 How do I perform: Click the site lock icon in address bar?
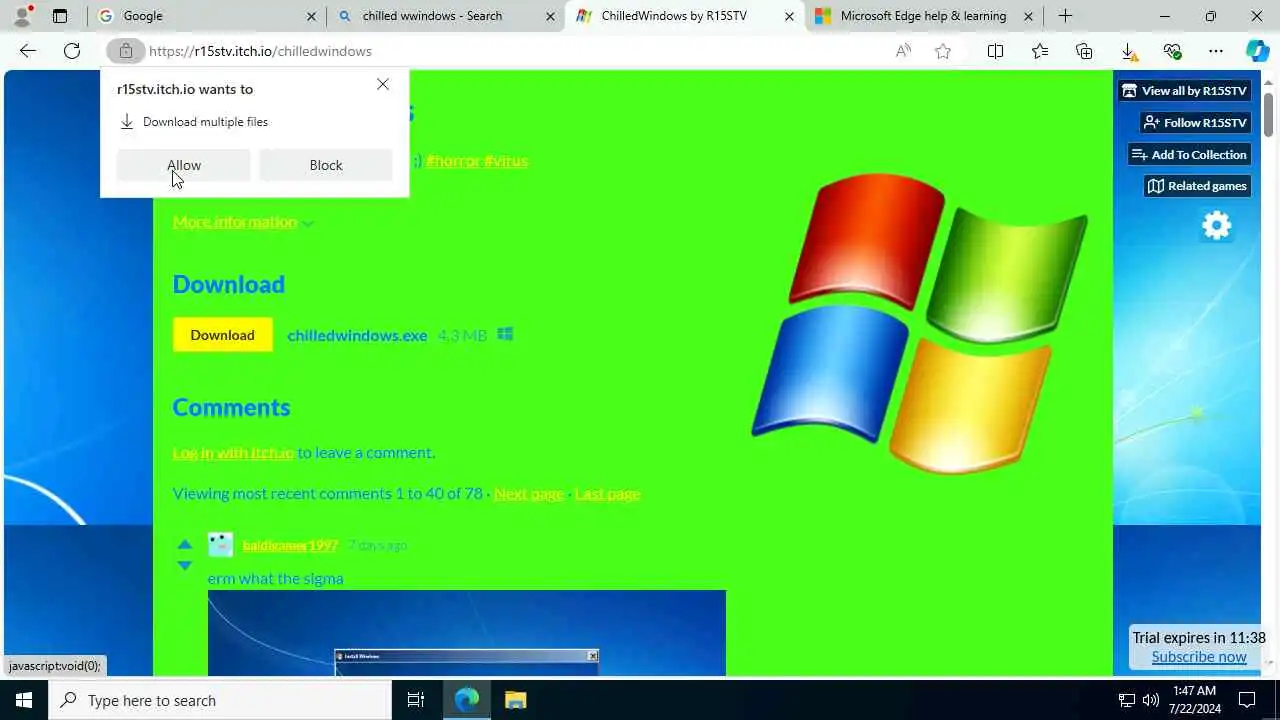click(x=126, y=51)
